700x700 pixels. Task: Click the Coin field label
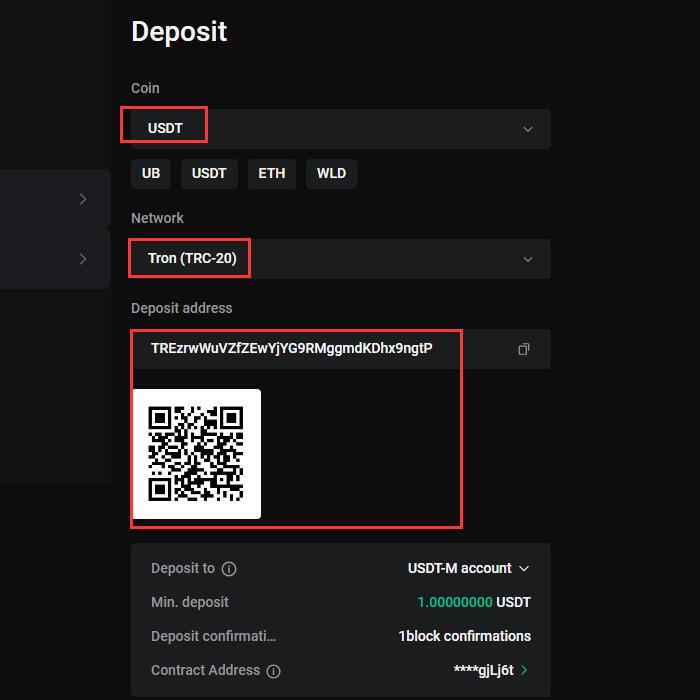145,88
